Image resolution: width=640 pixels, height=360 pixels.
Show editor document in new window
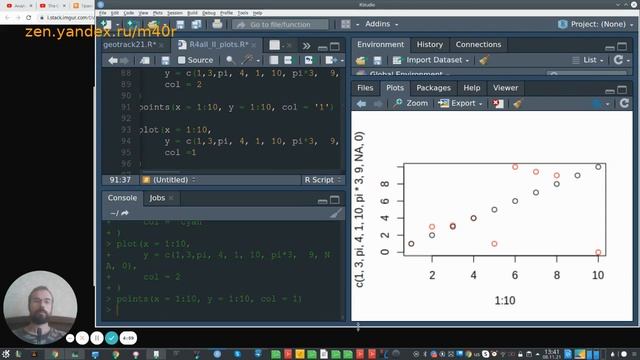pyautogui.click(x=144, y=60)
